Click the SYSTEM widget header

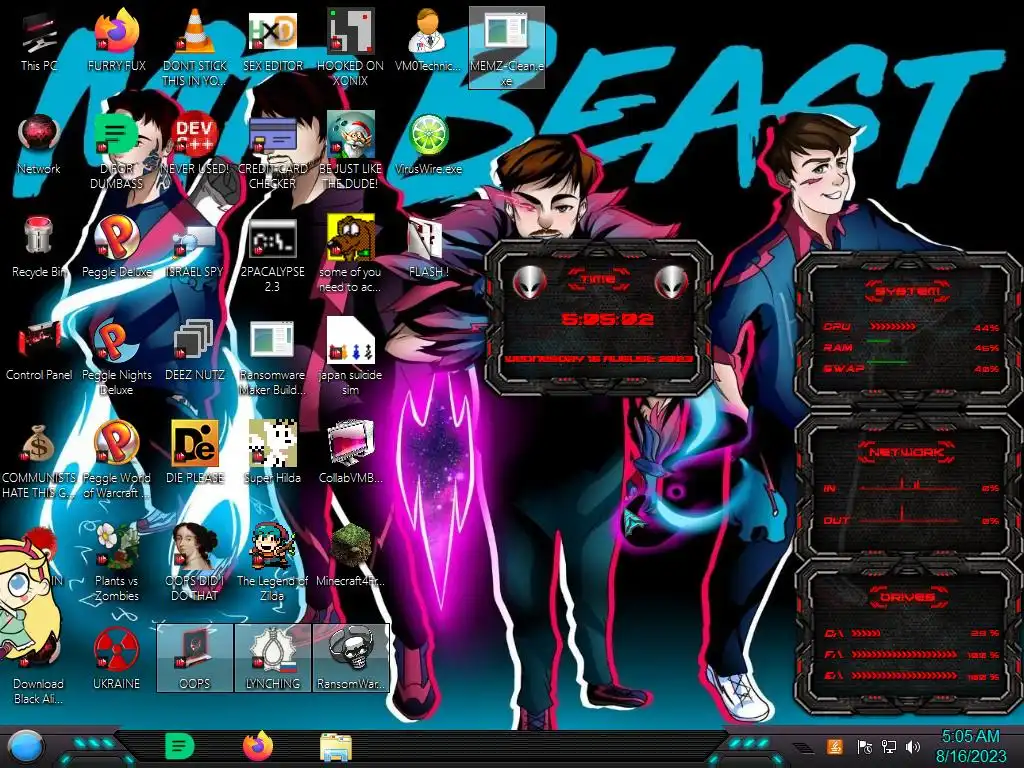click(x=906, y=291)
